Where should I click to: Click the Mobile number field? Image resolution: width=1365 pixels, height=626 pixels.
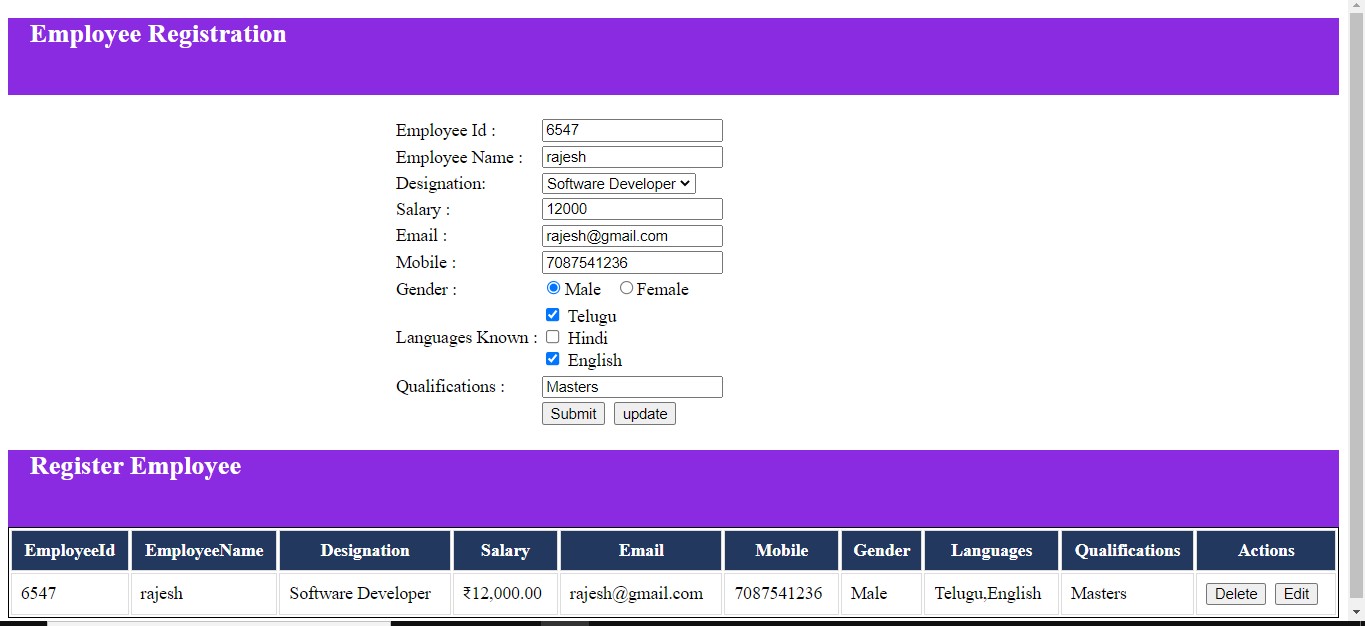coord(631,262)
